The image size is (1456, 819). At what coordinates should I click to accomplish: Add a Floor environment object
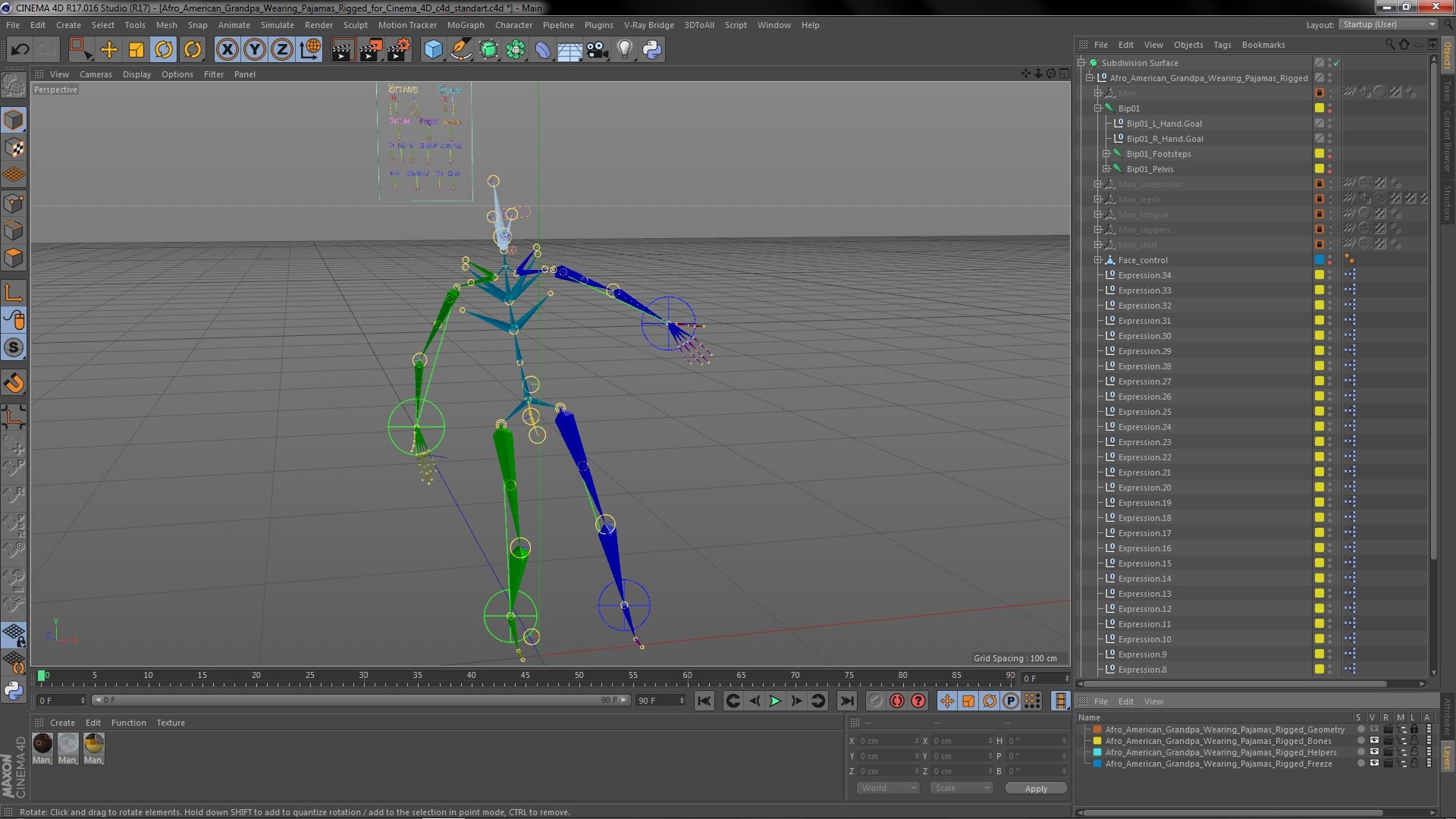click(x=570, y=50)
